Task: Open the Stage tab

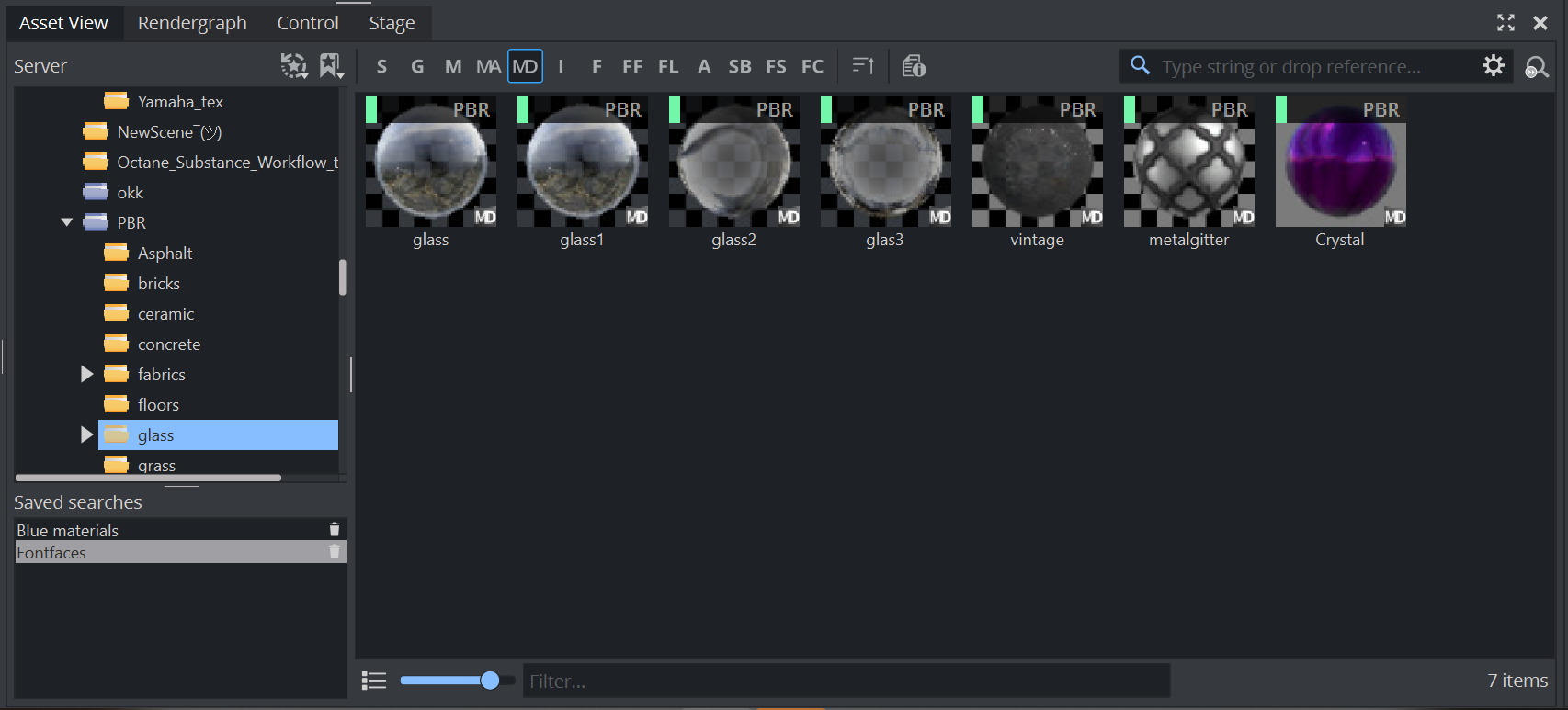Action: (x=392, y=23)
